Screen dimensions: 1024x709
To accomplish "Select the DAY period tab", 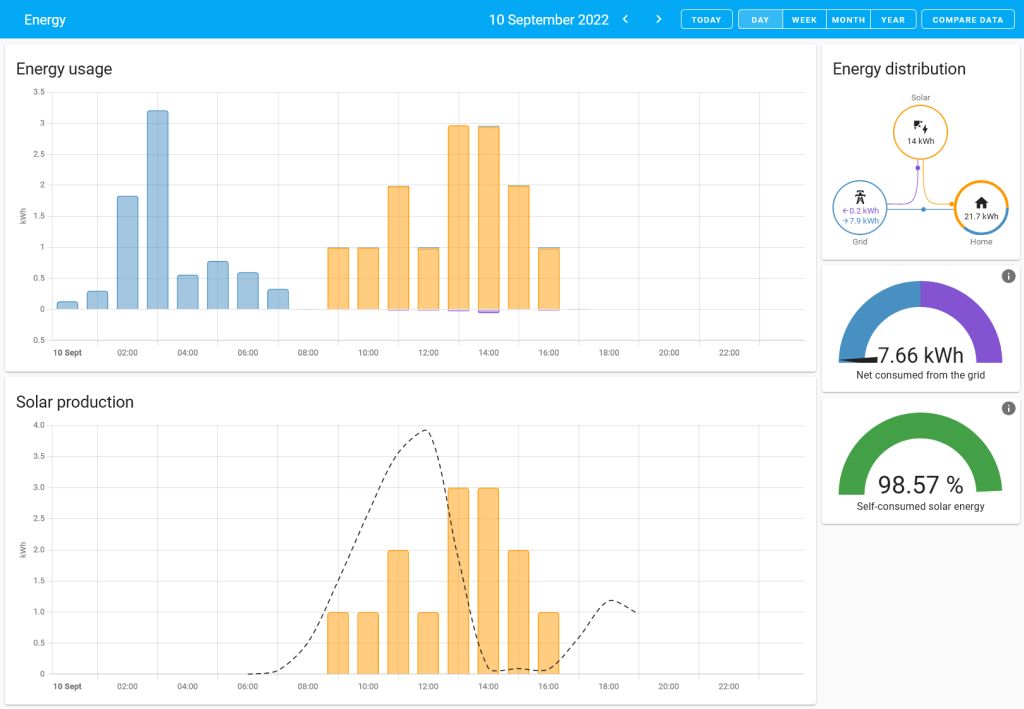I will [760, 20].
